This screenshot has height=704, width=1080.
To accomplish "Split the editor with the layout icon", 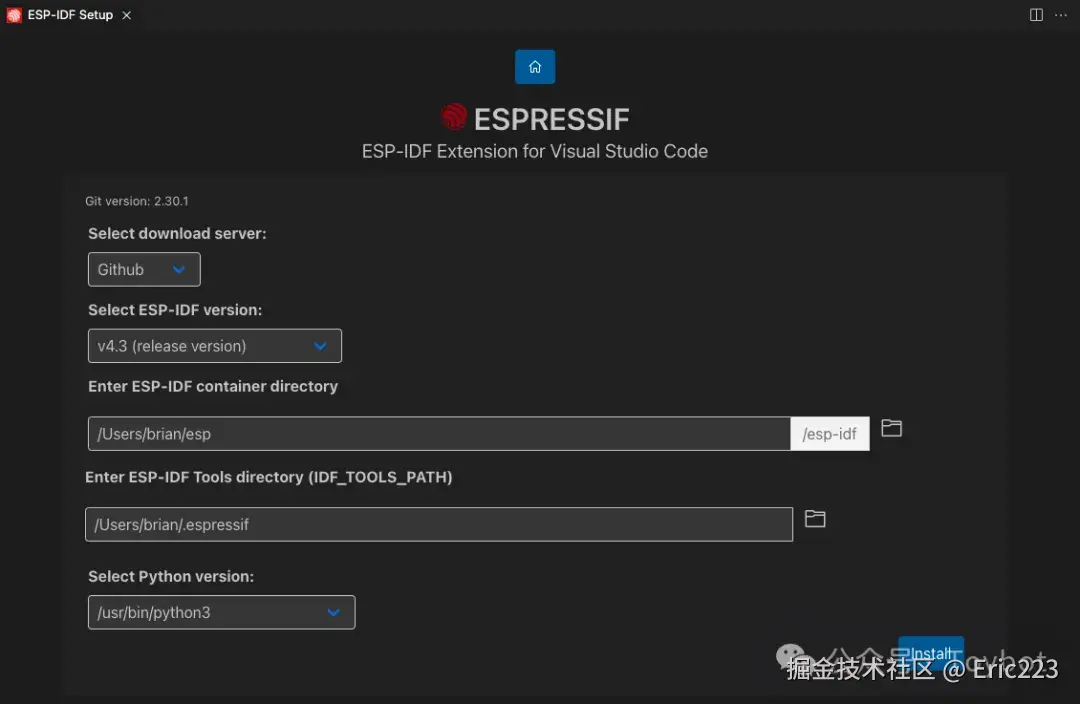I will point(1036,14).
